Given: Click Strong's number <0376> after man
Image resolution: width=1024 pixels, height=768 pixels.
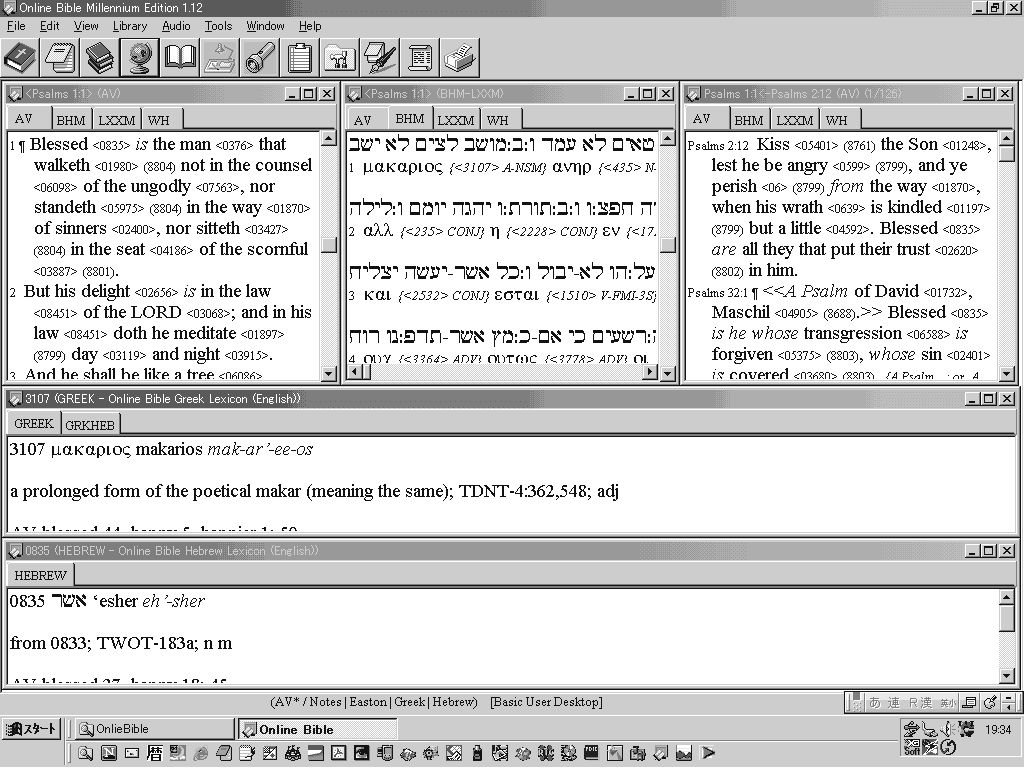Looking at the screenshot, I should coord(234,146).
